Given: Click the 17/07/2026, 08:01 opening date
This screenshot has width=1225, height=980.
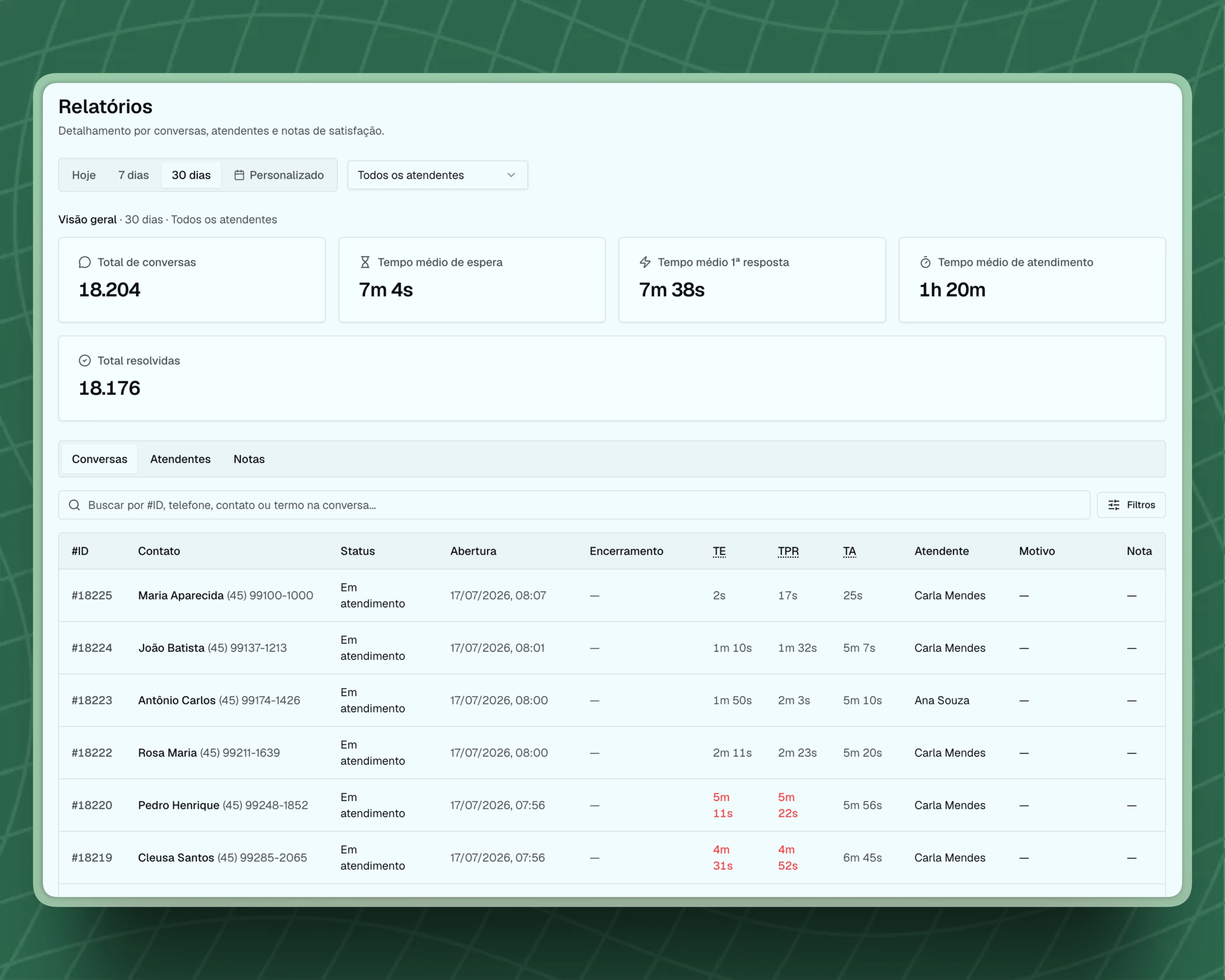Looking at the screenshot, I should pyautogui.click(x=497, y=648).
